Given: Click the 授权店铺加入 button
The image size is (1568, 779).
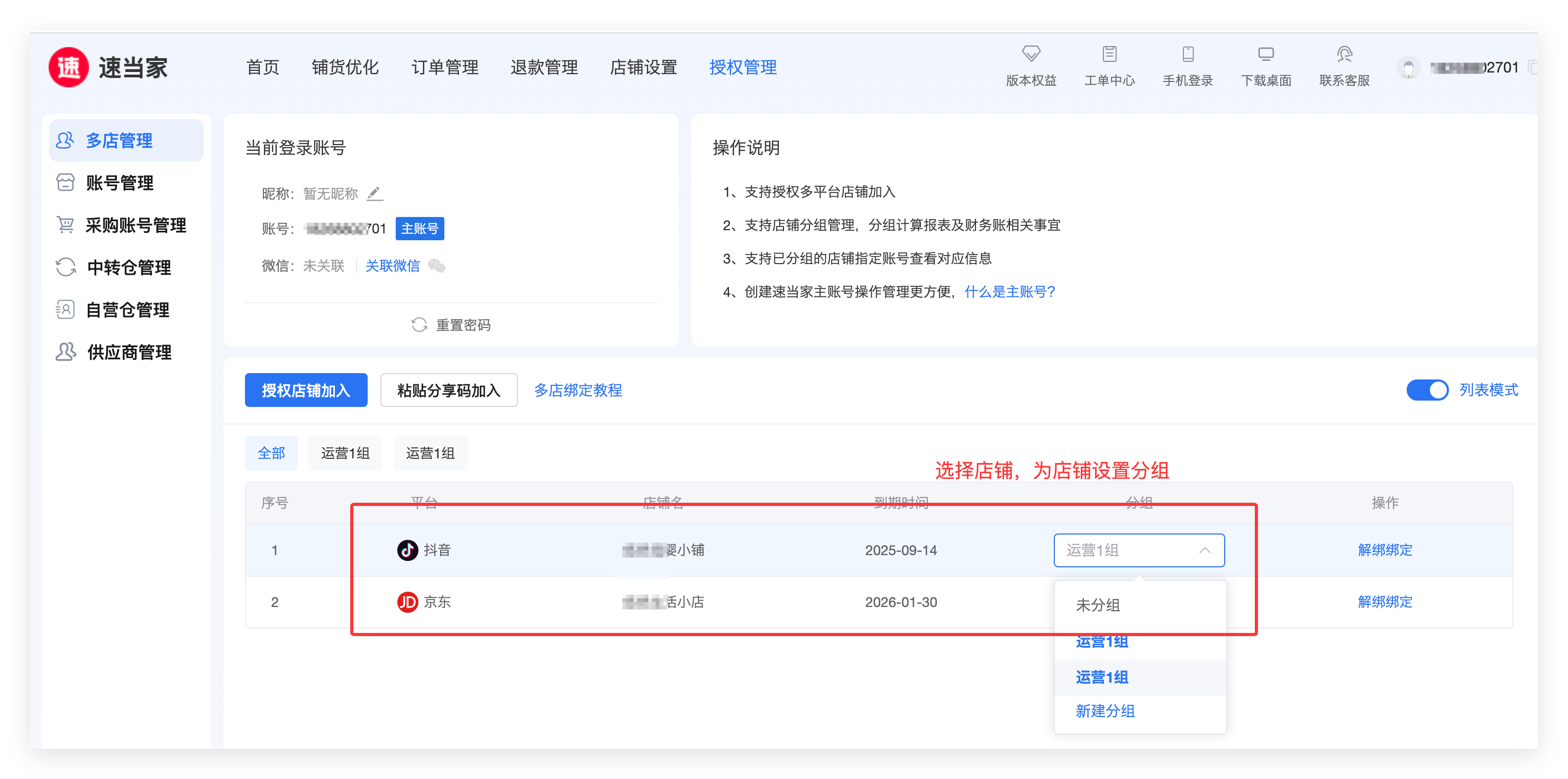Looking at the screenshot, I should [x=306, y=390].
